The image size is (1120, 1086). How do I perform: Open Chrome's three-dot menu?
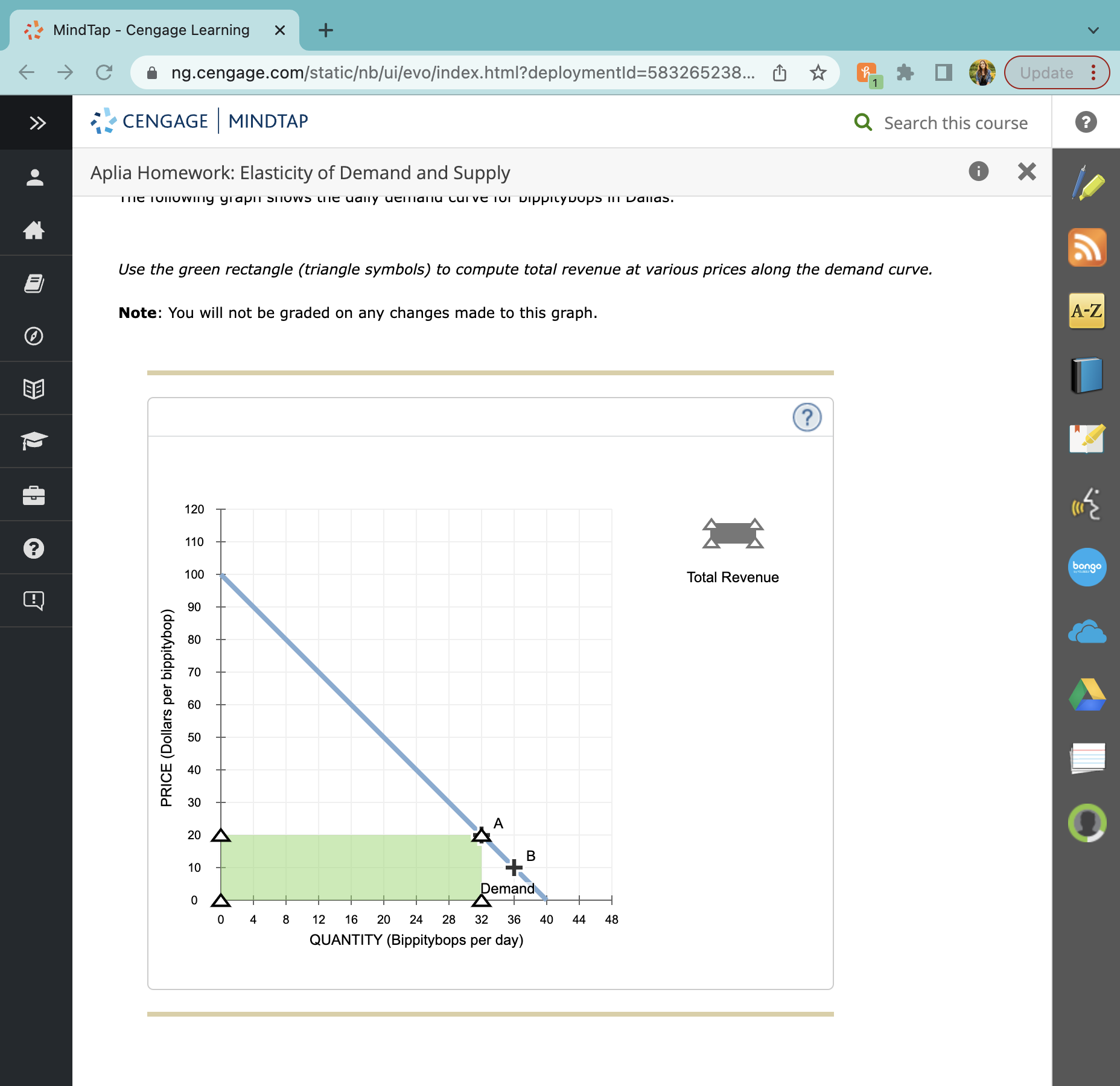coord(1093,72)
